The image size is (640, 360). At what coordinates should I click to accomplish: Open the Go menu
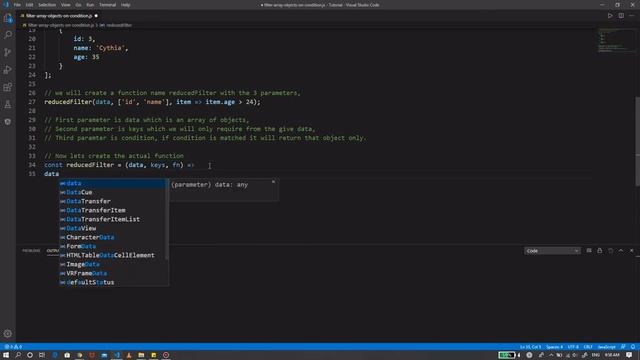click(78, 5)
